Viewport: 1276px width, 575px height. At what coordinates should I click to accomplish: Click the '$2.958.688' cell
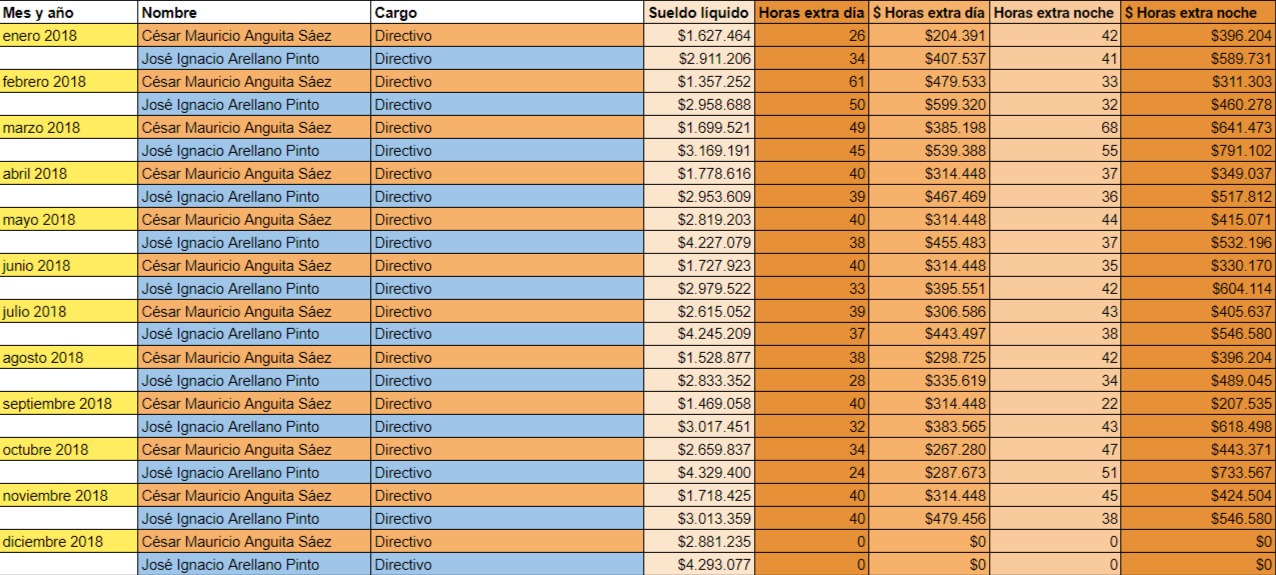click(699, 105)
